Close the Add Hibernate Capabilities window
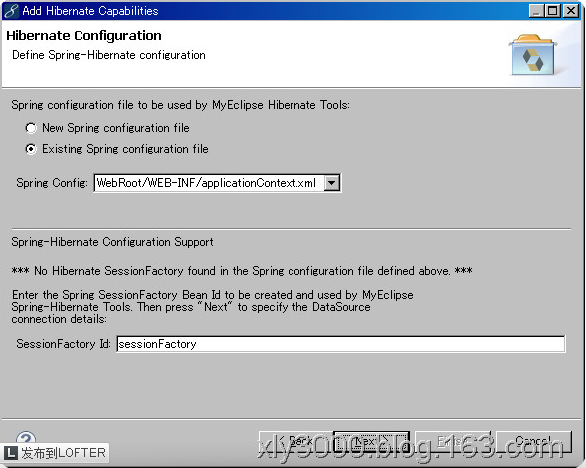 click(571, 11)
